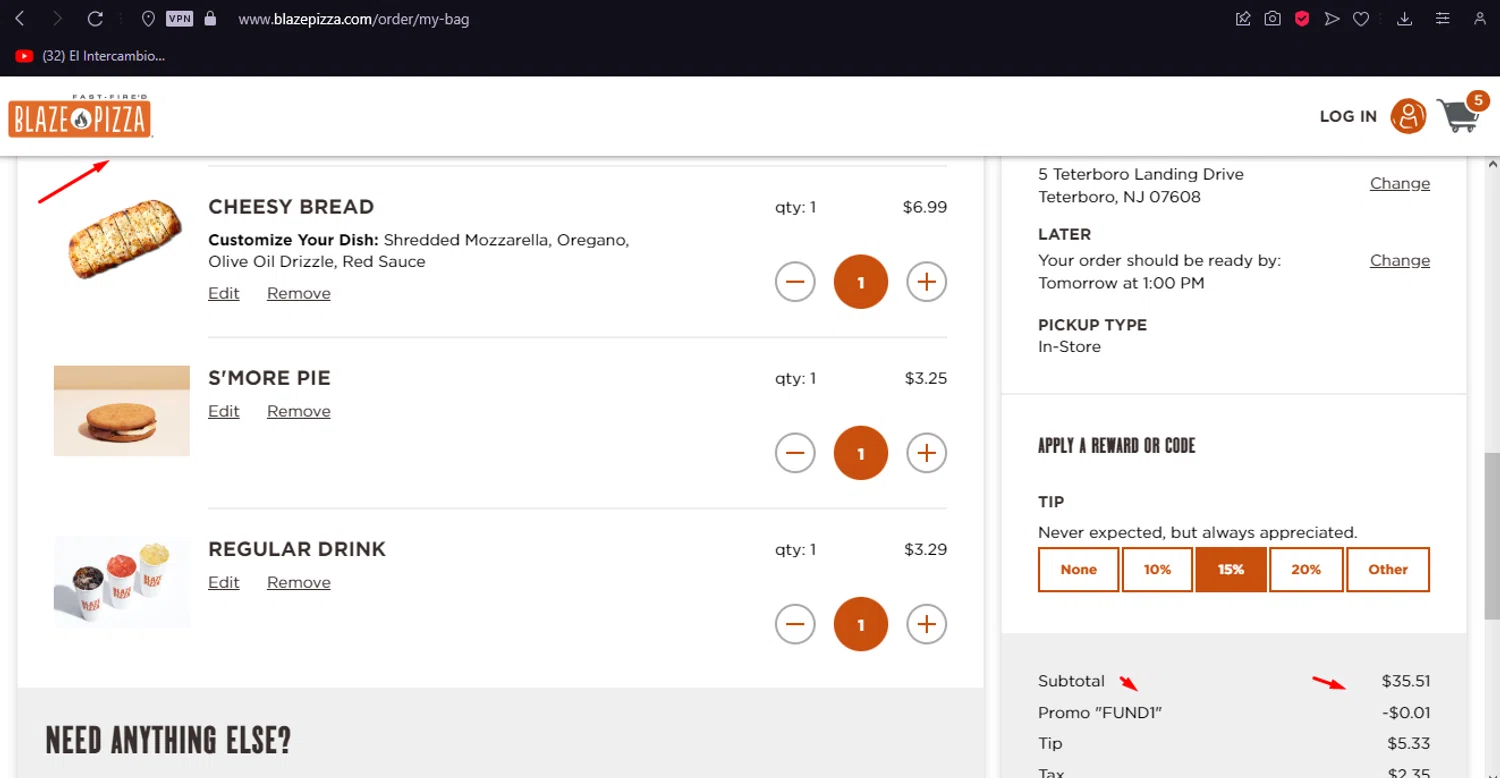Click the Blaze Pizza logo

(80, 116)
